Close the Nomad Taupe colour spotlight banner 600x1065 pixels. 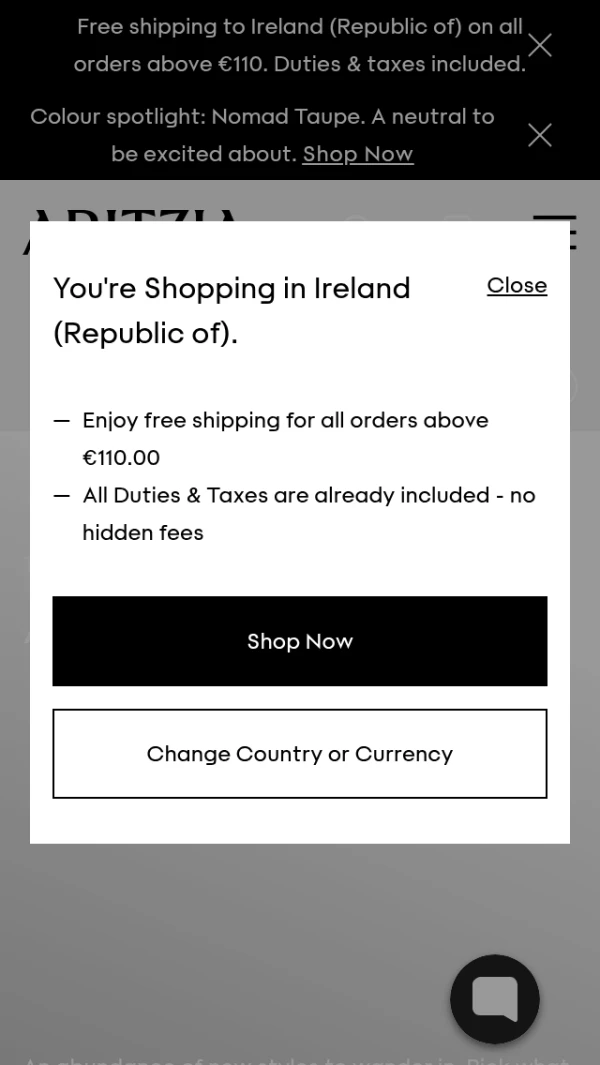(x=539, y=135)
